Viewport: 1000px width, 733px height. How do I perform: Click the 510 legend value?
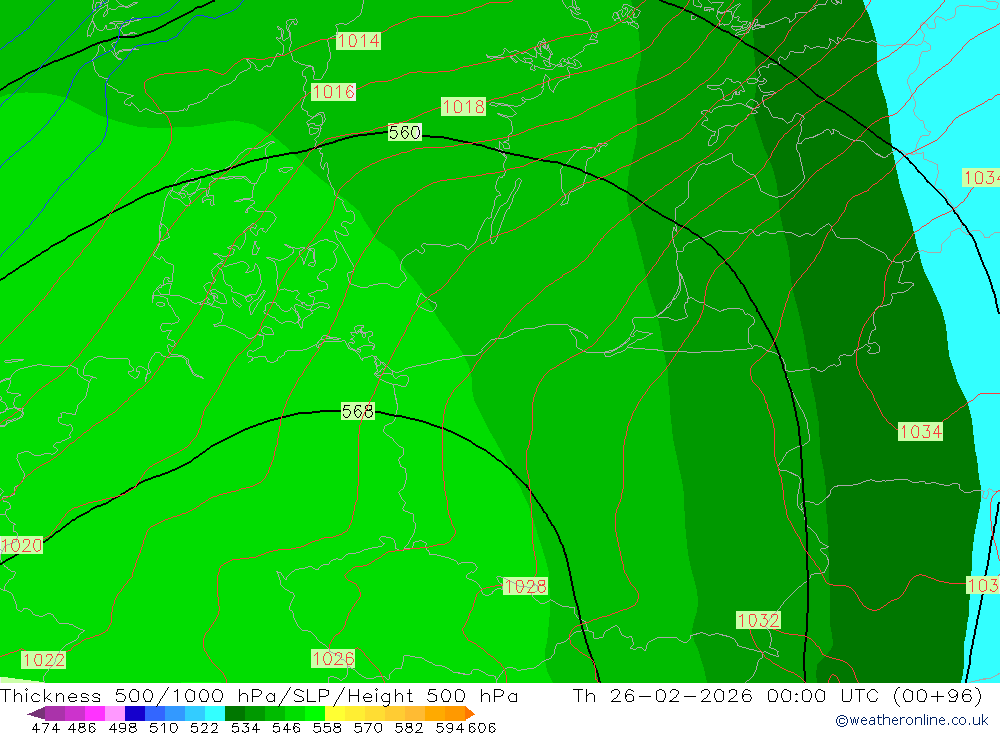[x=163, y=728]
